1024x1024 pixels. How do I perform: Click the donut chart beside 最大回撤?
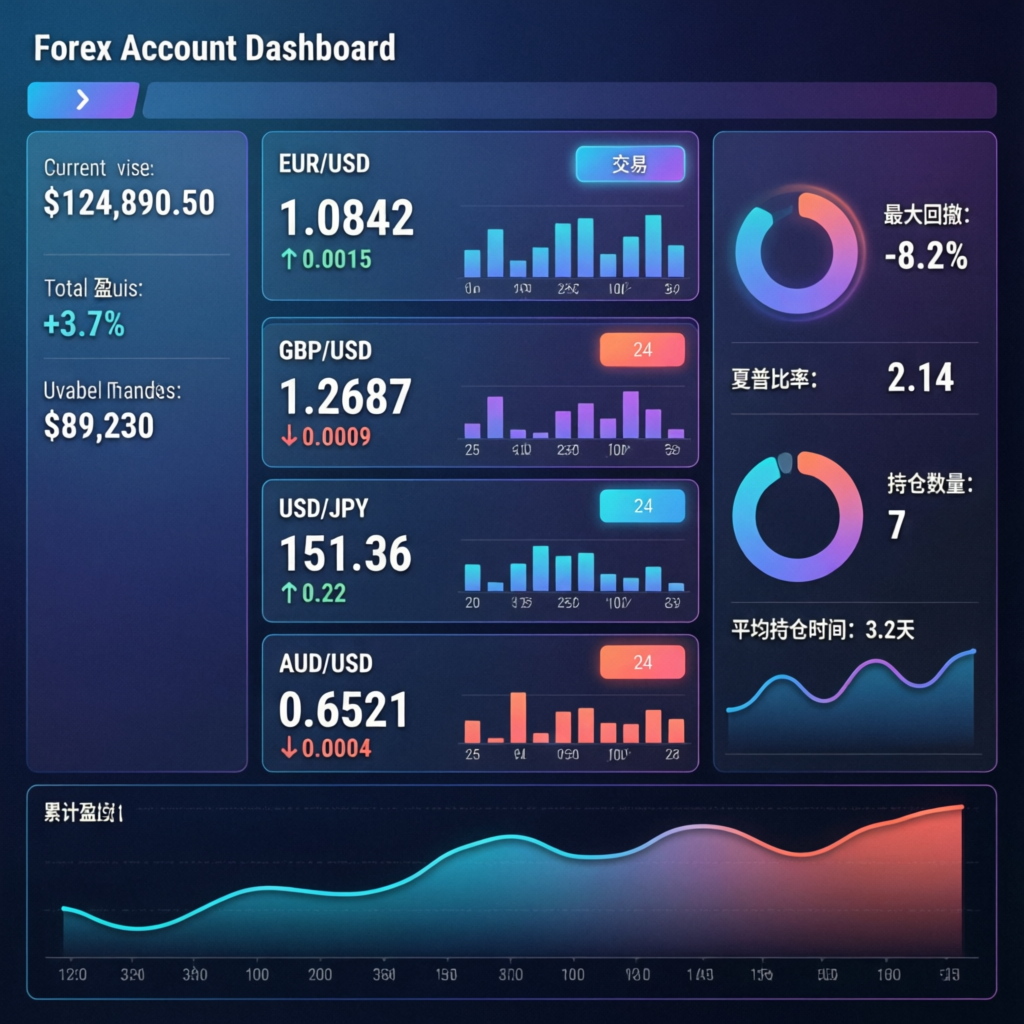(x=797, y=253)
